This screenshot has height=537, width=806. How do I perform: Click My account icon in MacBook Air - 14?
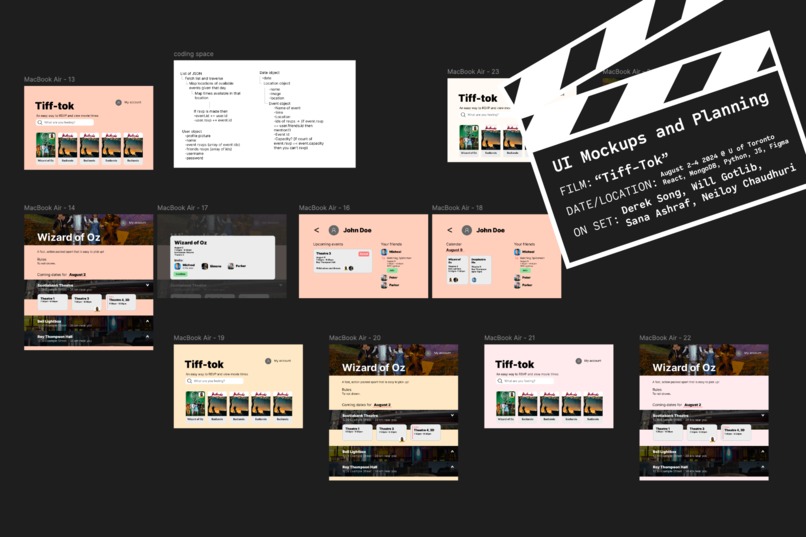point(123,223)
